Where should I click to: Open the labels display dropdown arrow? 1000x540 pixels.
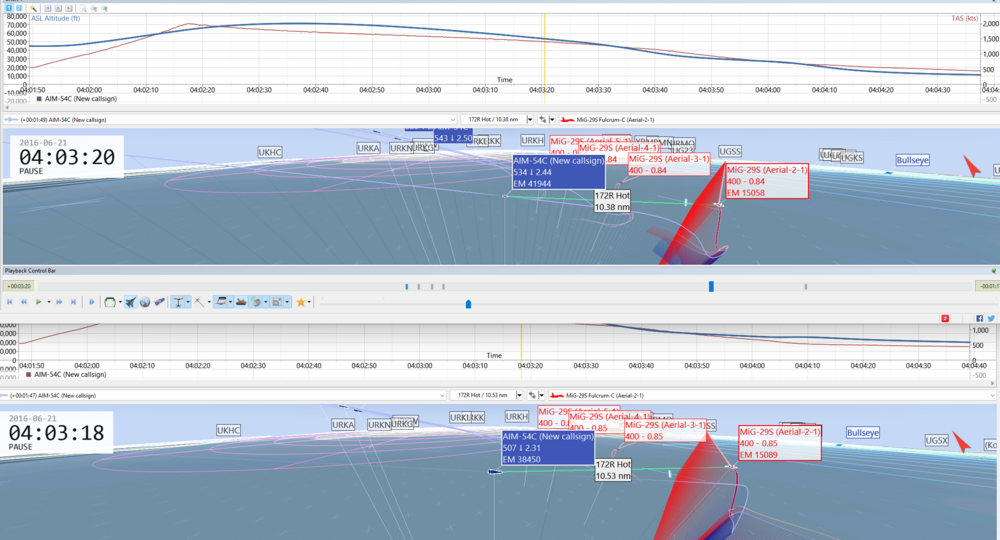tap(287, 302)
